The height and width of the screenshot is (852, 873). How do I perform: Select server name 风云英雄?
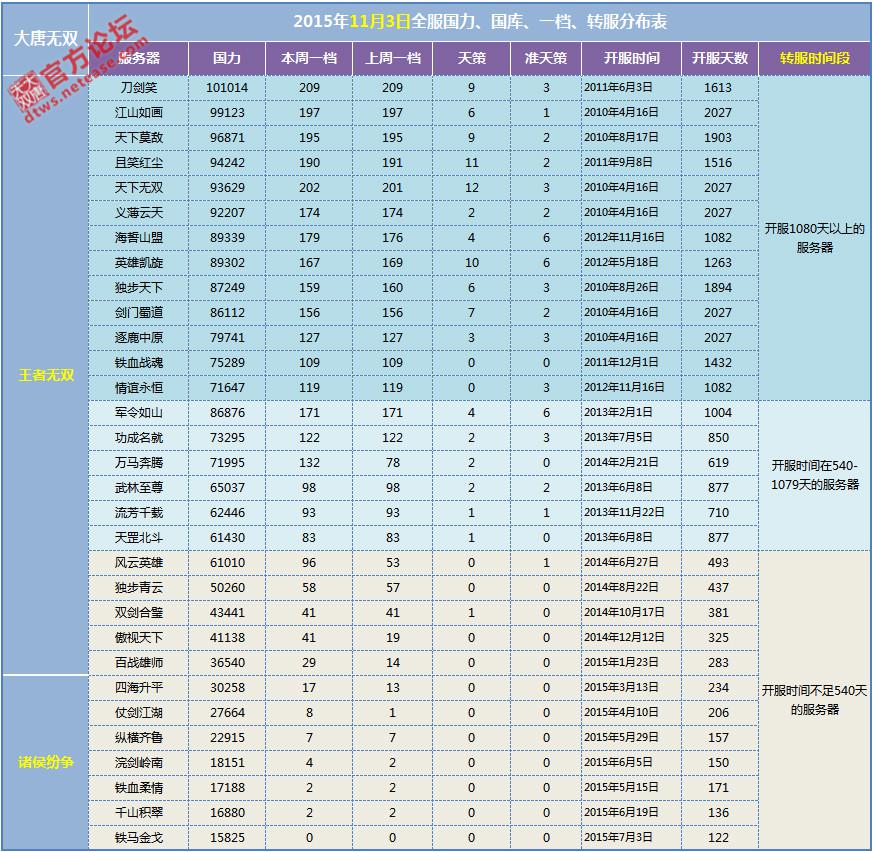(139, 563)
